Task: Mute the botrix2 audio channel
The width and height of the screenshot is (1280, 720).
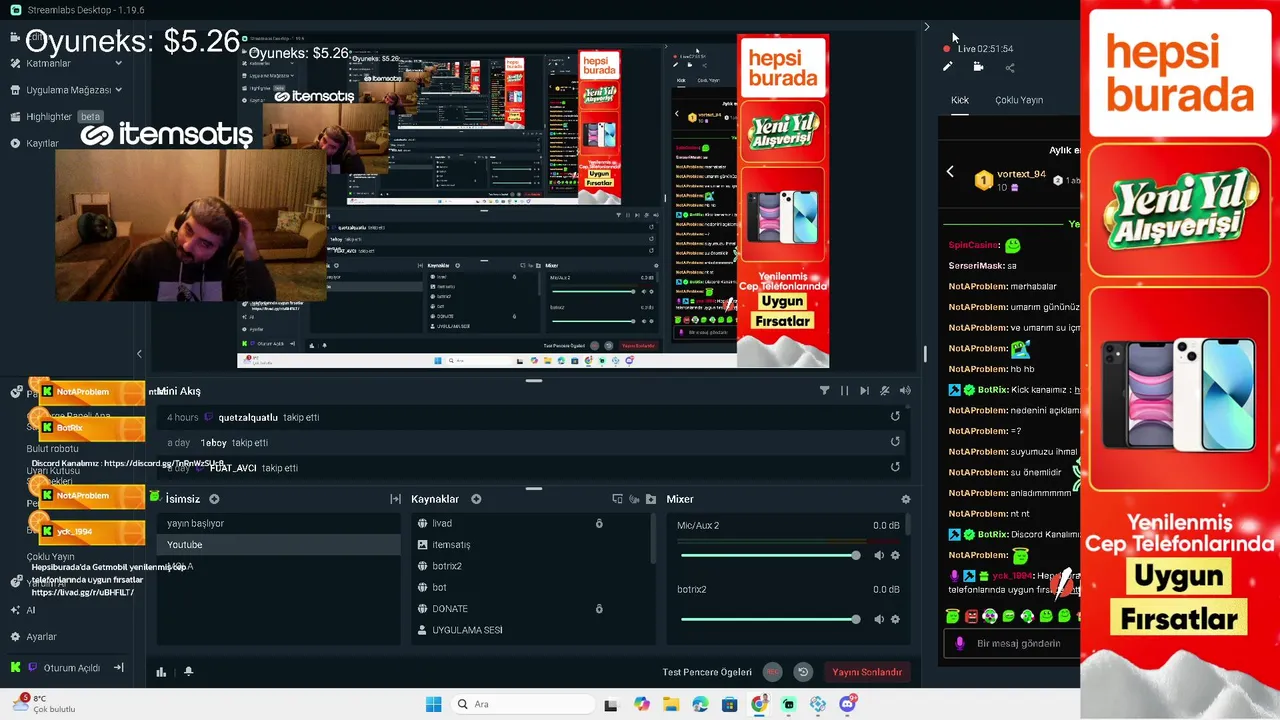Action: [x=879, y=619]
